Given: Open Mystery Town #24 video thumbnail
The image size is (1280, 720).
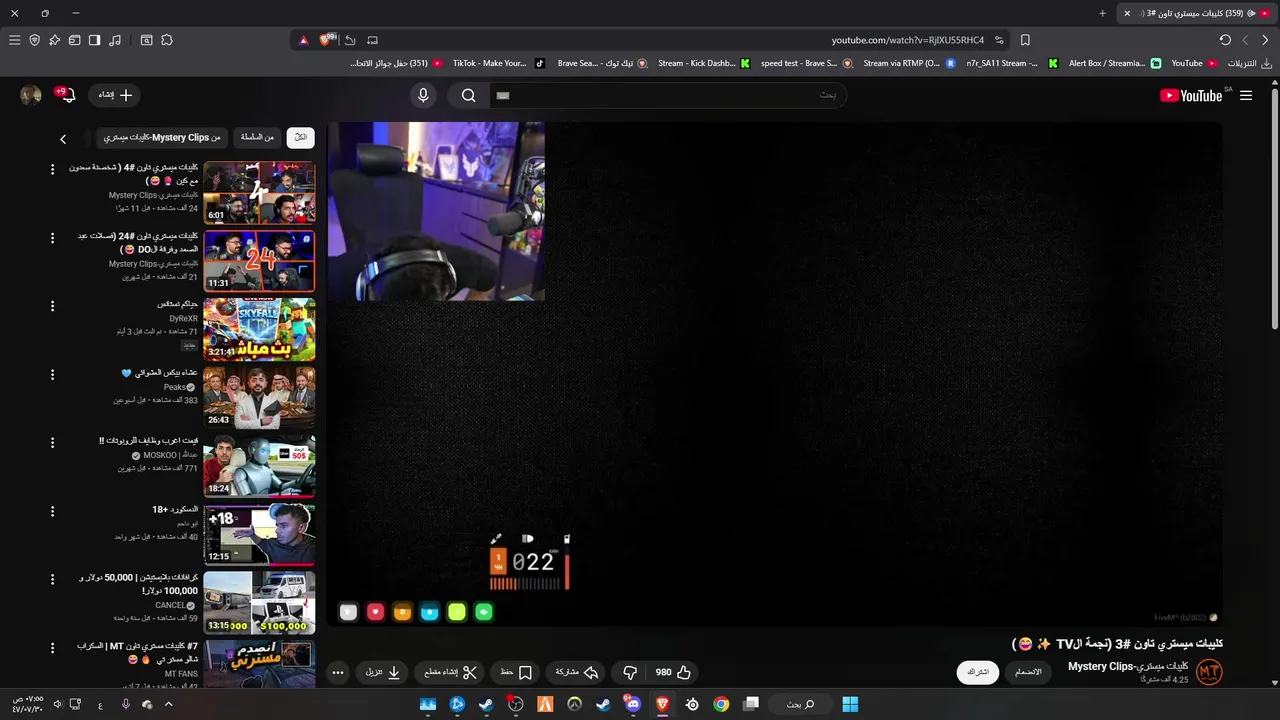Looking at the screenshot, I should coord(259,261).
